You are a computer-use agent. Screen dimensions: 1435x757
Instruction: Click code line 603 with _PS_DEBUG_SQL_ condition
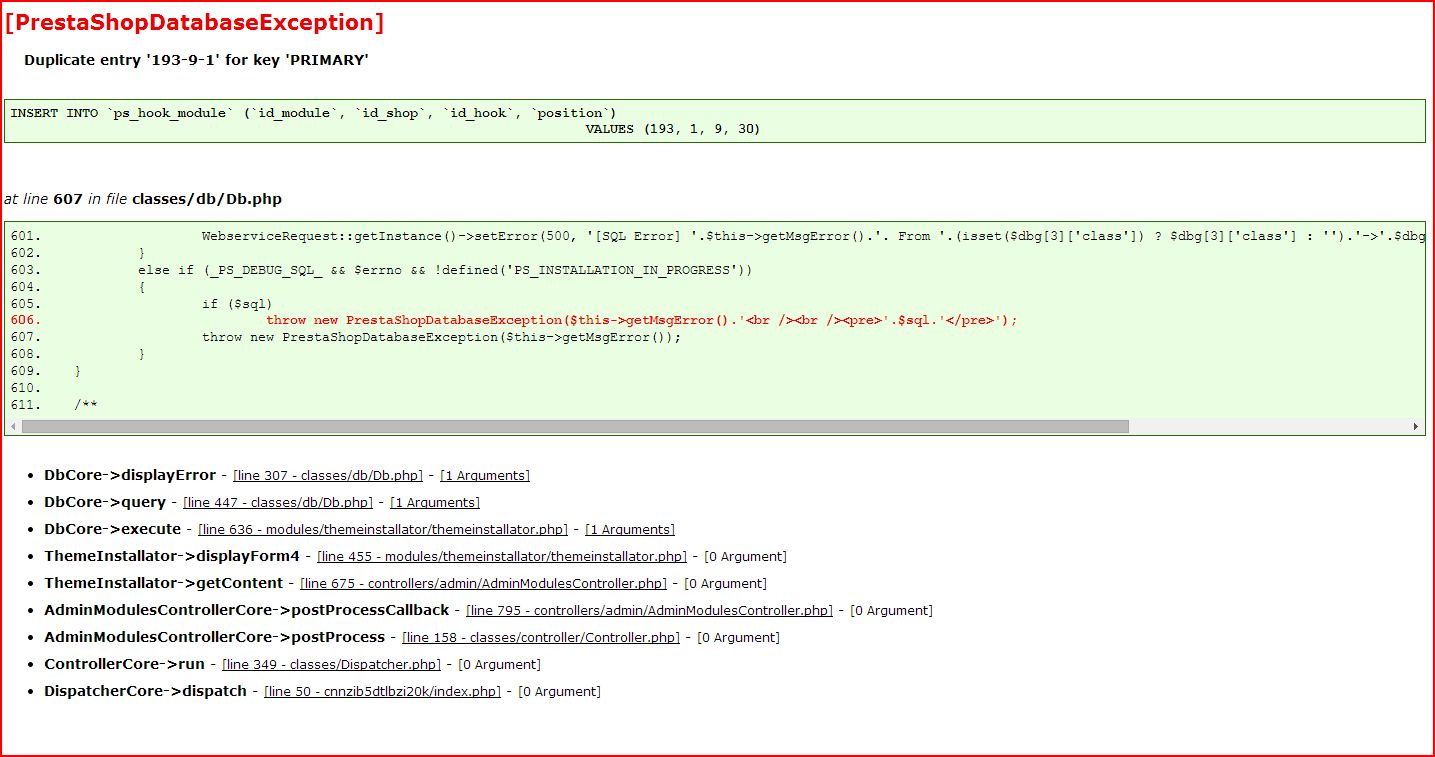[x=381, y=270]
